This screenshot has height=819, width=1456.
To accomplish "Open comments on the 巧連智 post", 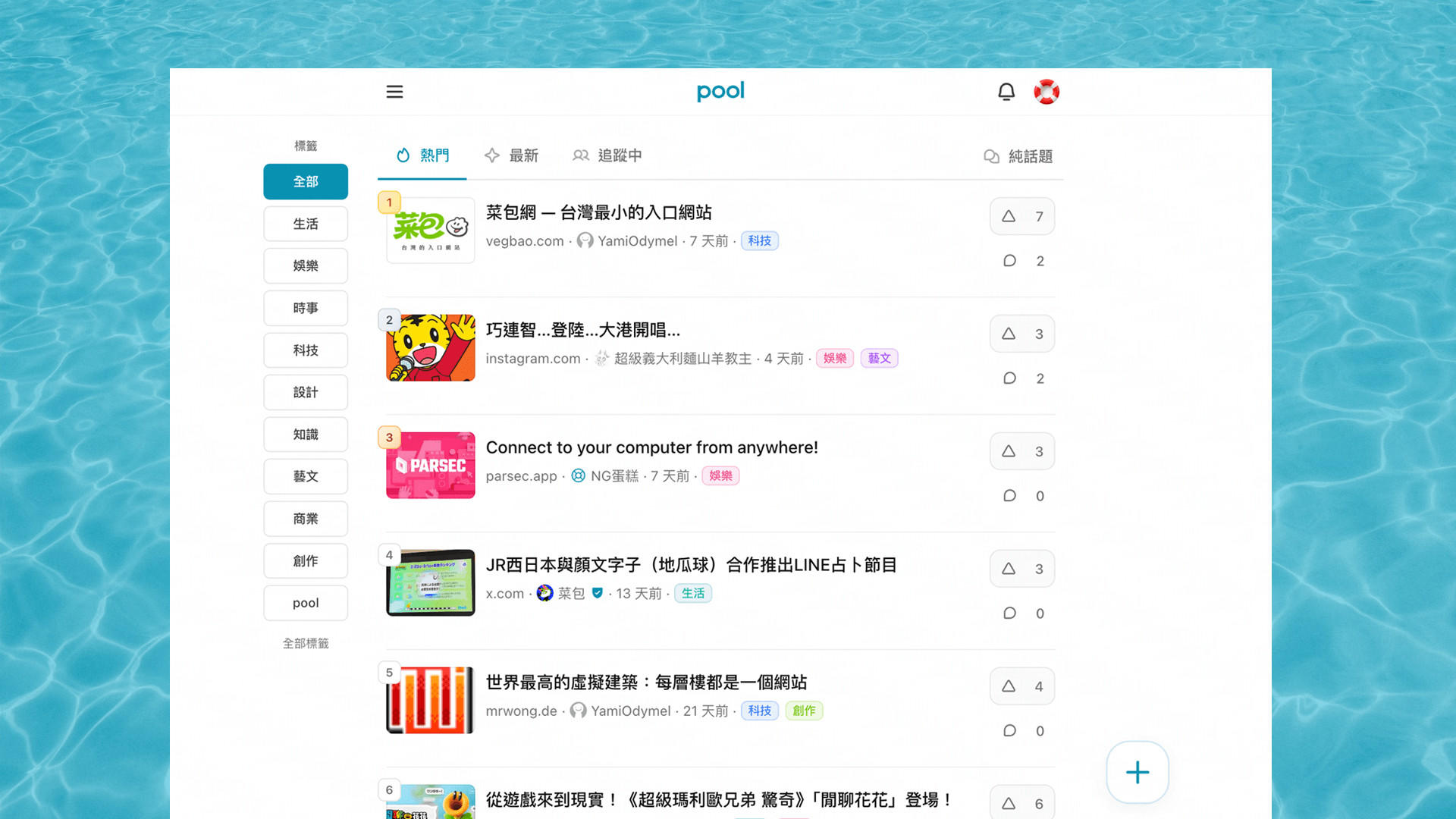I will (1023, 378).
